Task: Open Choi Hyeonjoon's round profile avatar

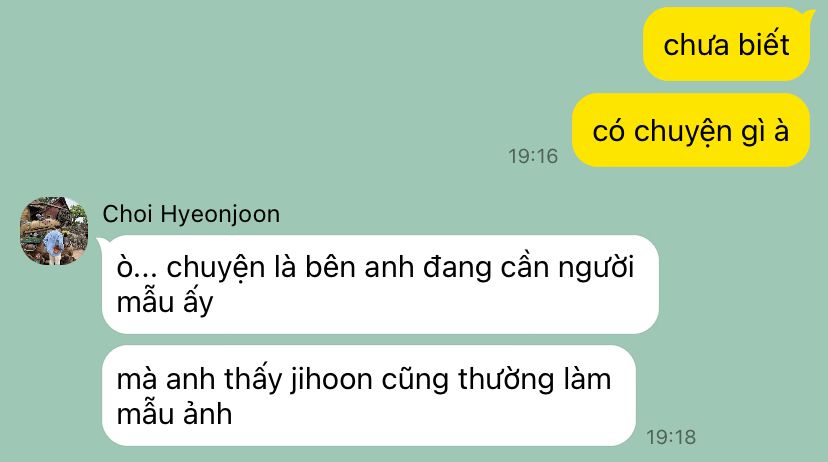Action: point(54,231)
